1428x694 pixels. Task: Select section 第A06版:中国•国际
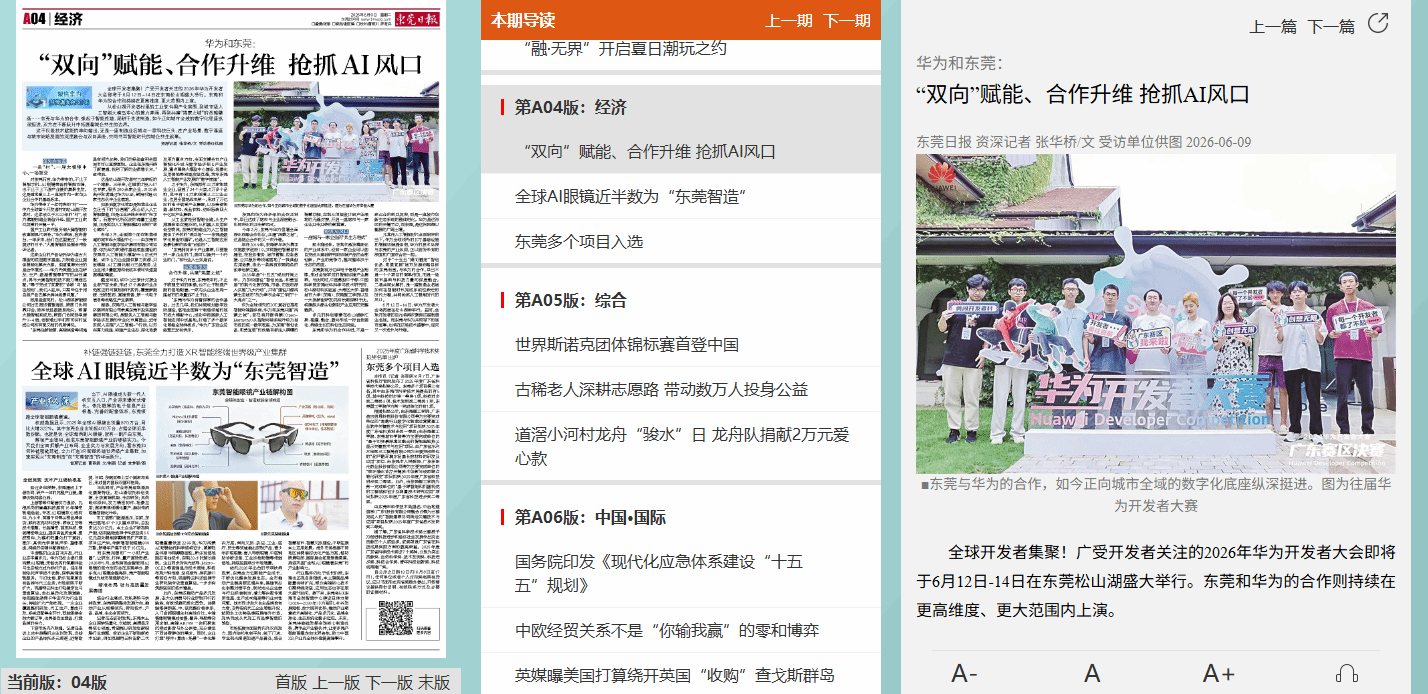590,517
